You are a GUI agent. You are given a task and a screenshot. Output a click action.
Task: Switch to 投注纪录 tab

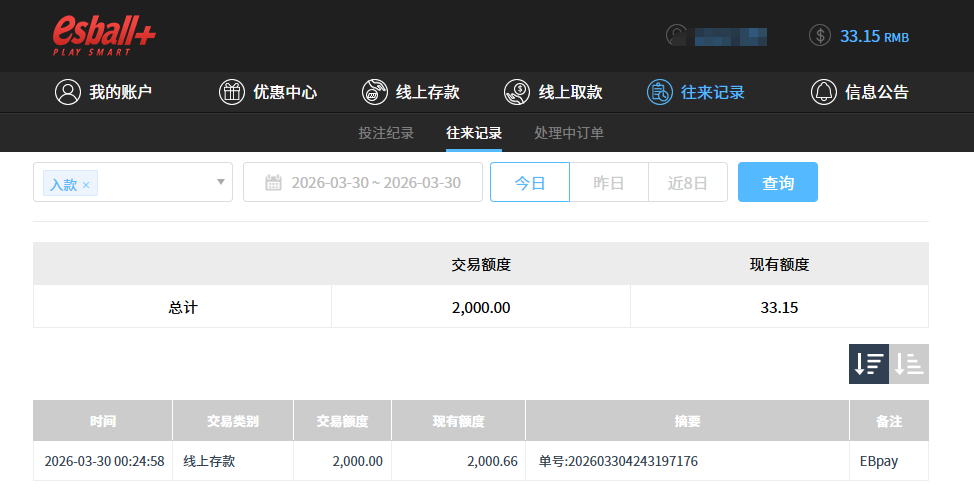(x=386, y=133)
